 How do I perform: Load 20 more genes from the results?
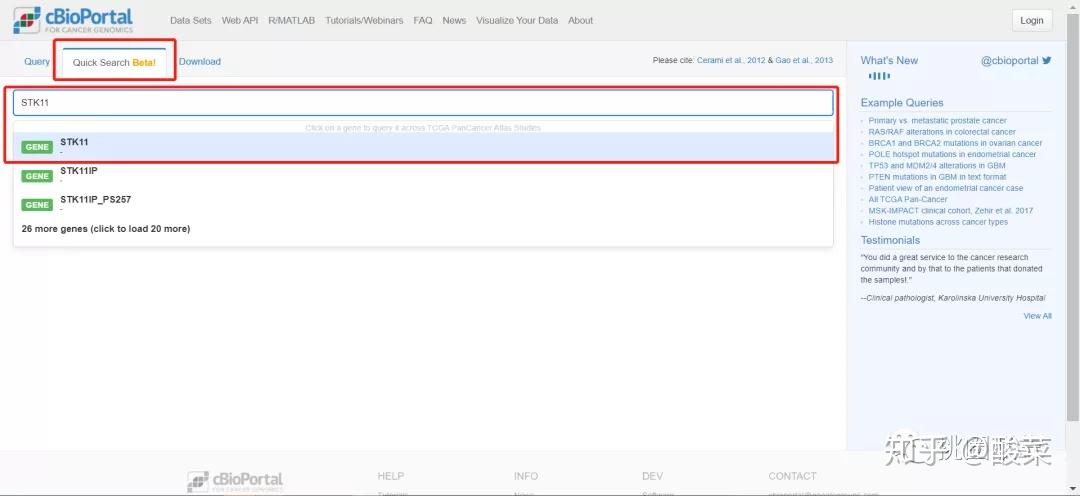pyautogui.click(x=106, y=229)
